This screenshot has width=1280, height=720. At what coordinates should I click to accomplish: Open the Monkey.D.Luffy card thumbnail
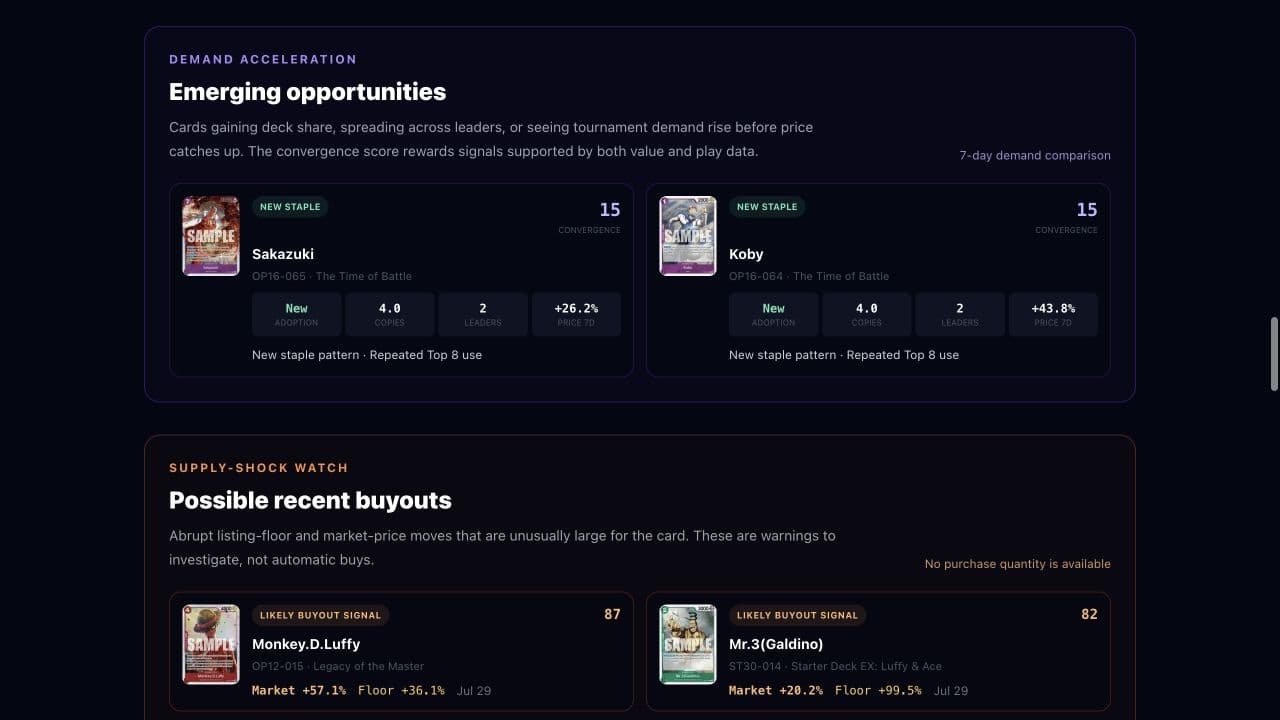(x=211, y=644)
